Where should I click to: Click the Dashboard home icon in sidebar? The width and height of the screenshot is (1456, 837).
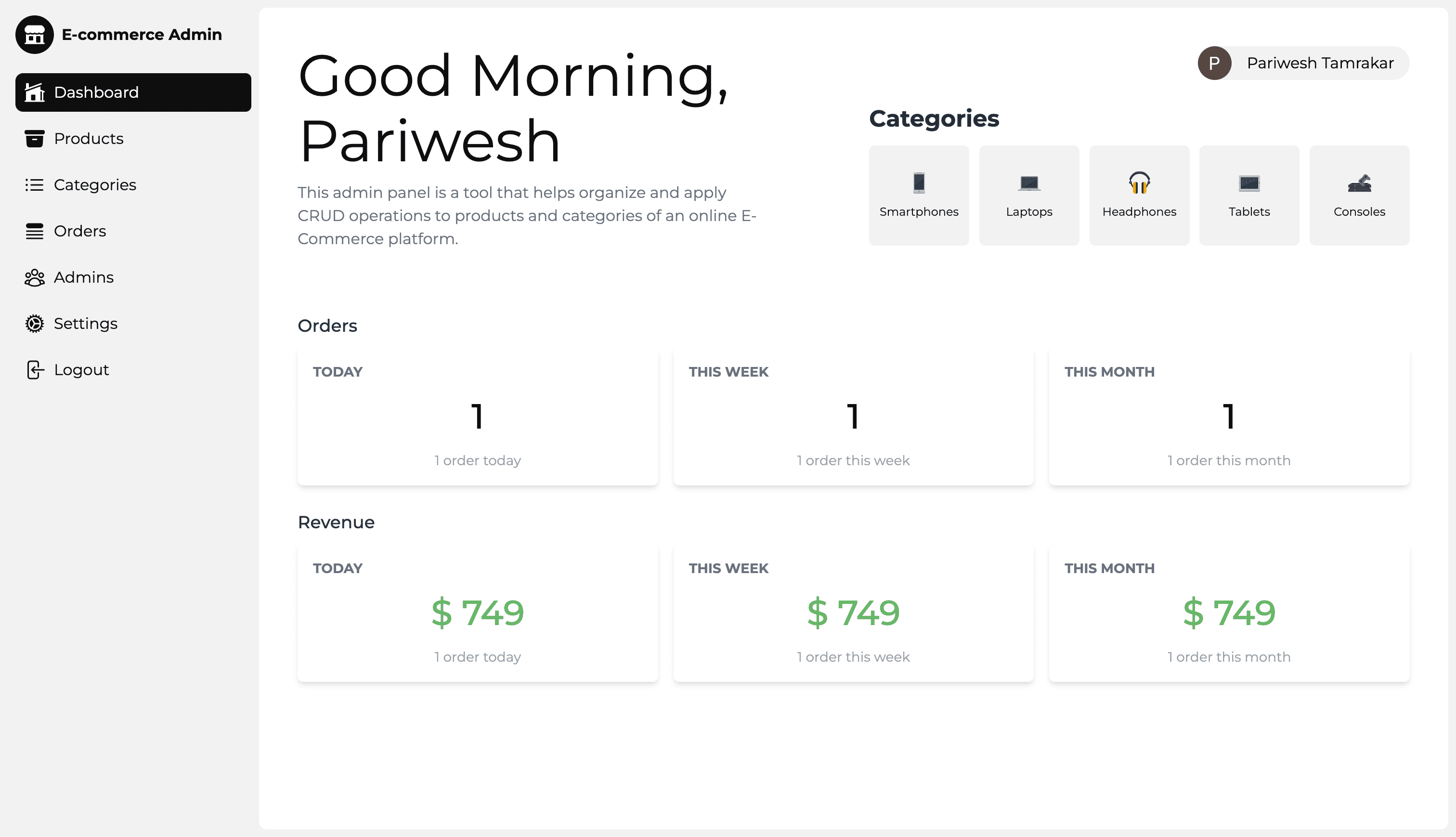click(35, 92)
